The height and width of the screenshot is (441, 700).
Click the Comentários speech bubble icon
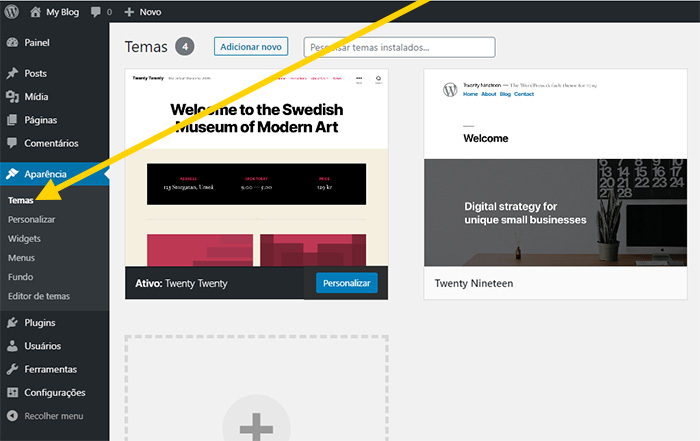click(12, 143)
